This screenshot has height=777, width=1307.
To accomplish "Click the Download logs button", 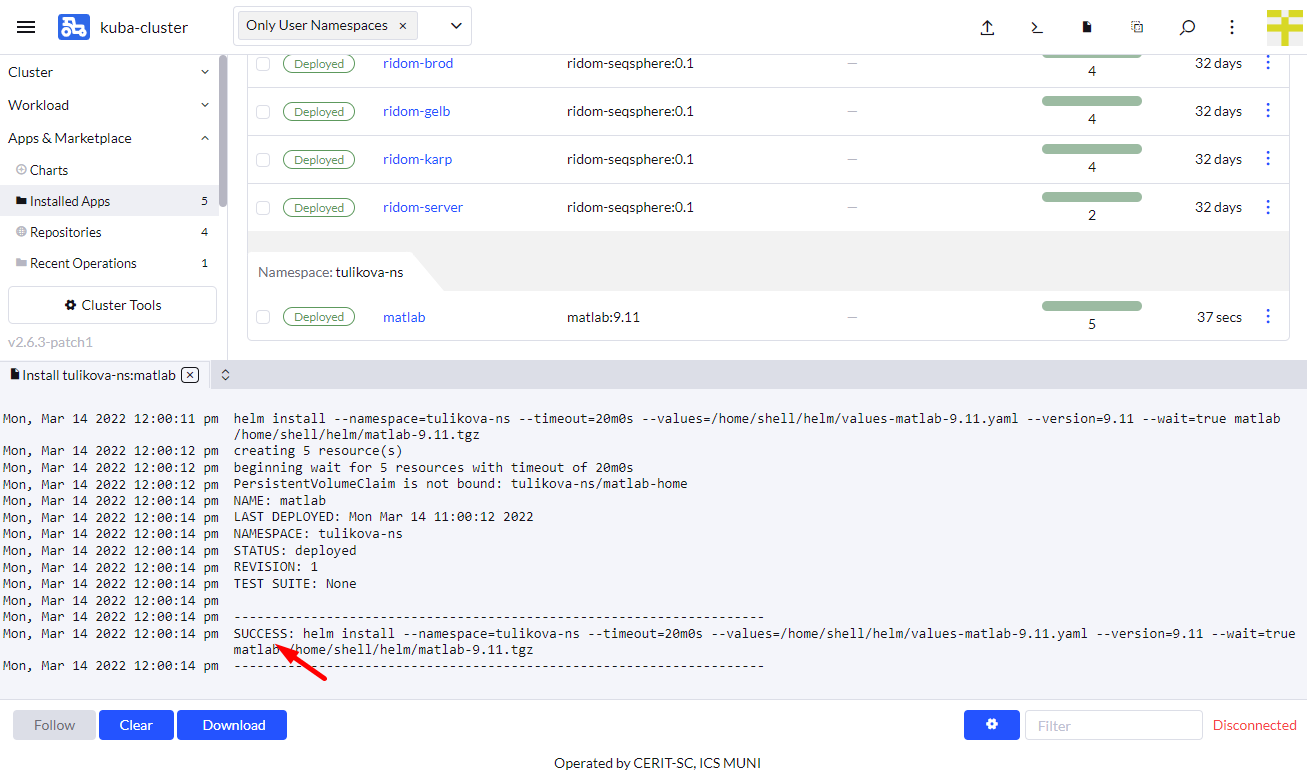I will click(x=232, y=725).
